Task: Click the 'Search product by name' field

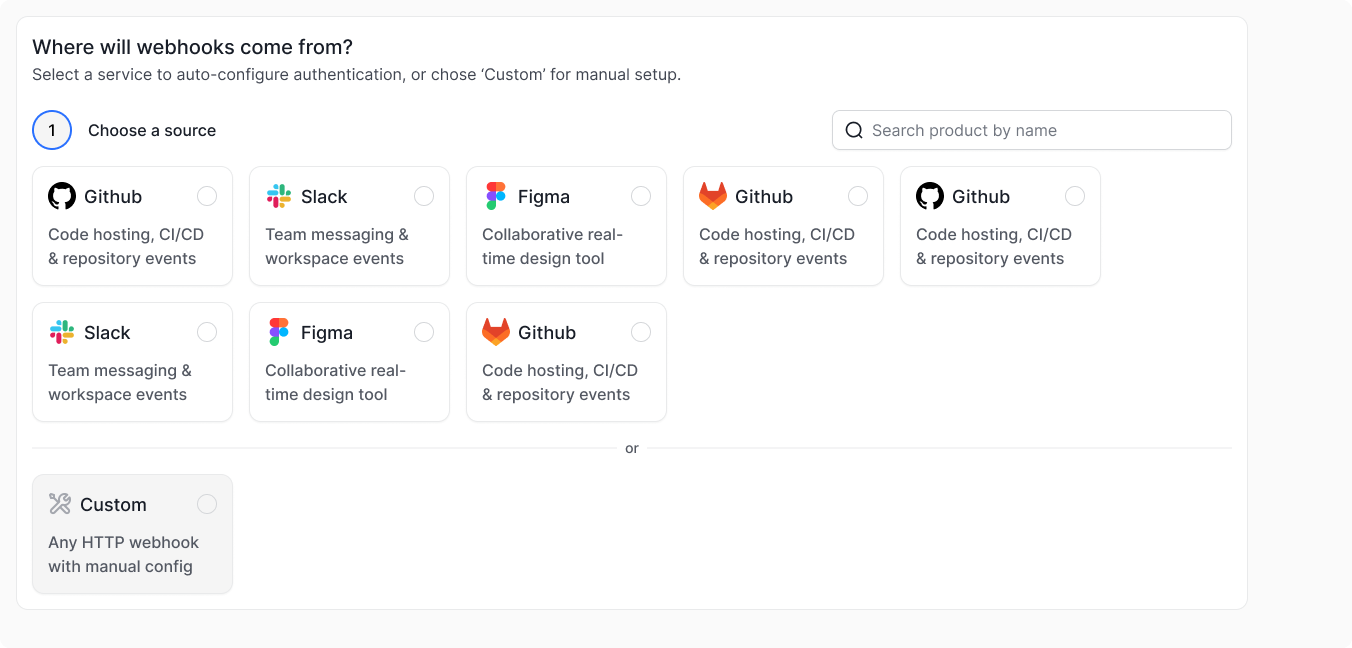Action: coord(1040,130)
